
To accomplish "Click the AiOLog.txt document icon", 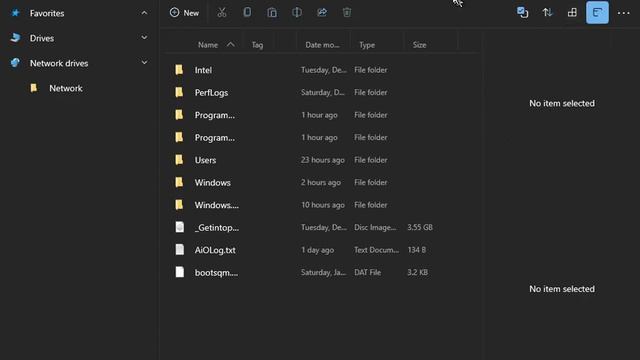I will click(179, 249).
